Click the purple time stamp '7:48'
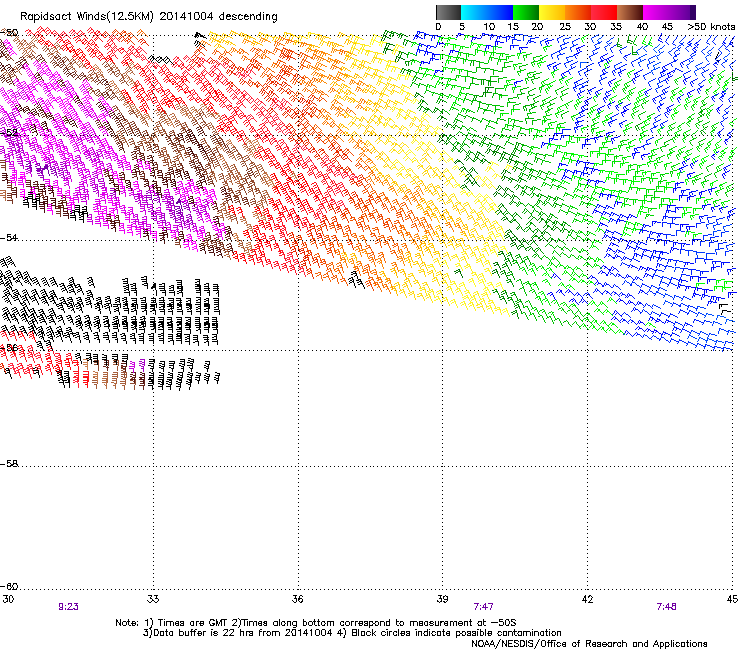The image size is (740, 650). 666,607
